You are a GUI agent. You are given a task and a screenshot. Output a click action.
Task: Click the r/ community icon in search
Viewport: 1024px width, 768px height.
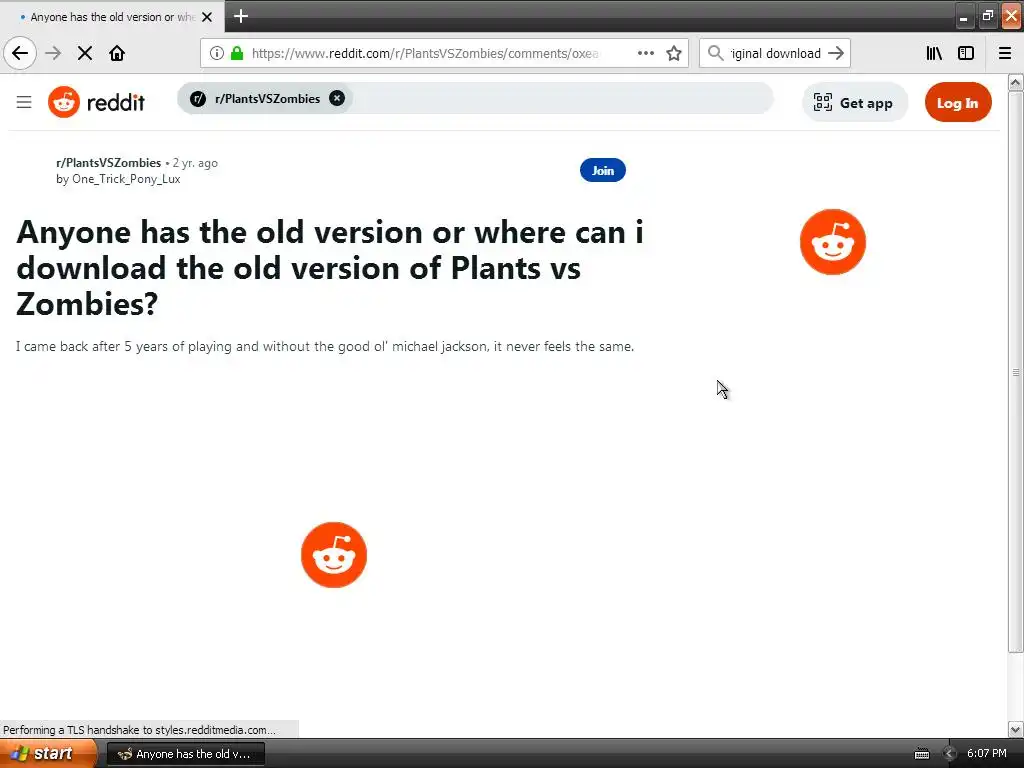(x=198, y=99)
